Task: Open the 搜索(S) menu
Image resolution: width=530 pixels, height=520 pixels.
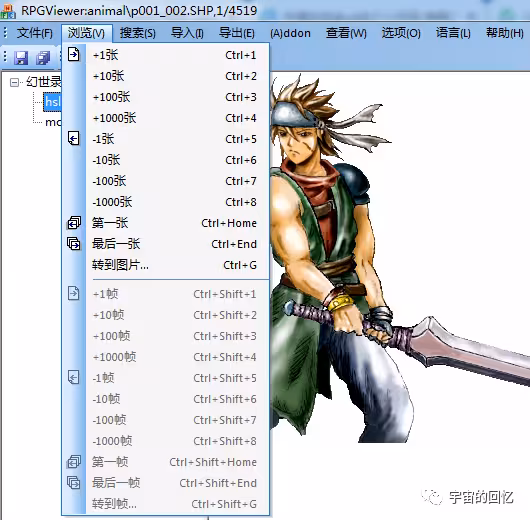Action: pos(138,33)
